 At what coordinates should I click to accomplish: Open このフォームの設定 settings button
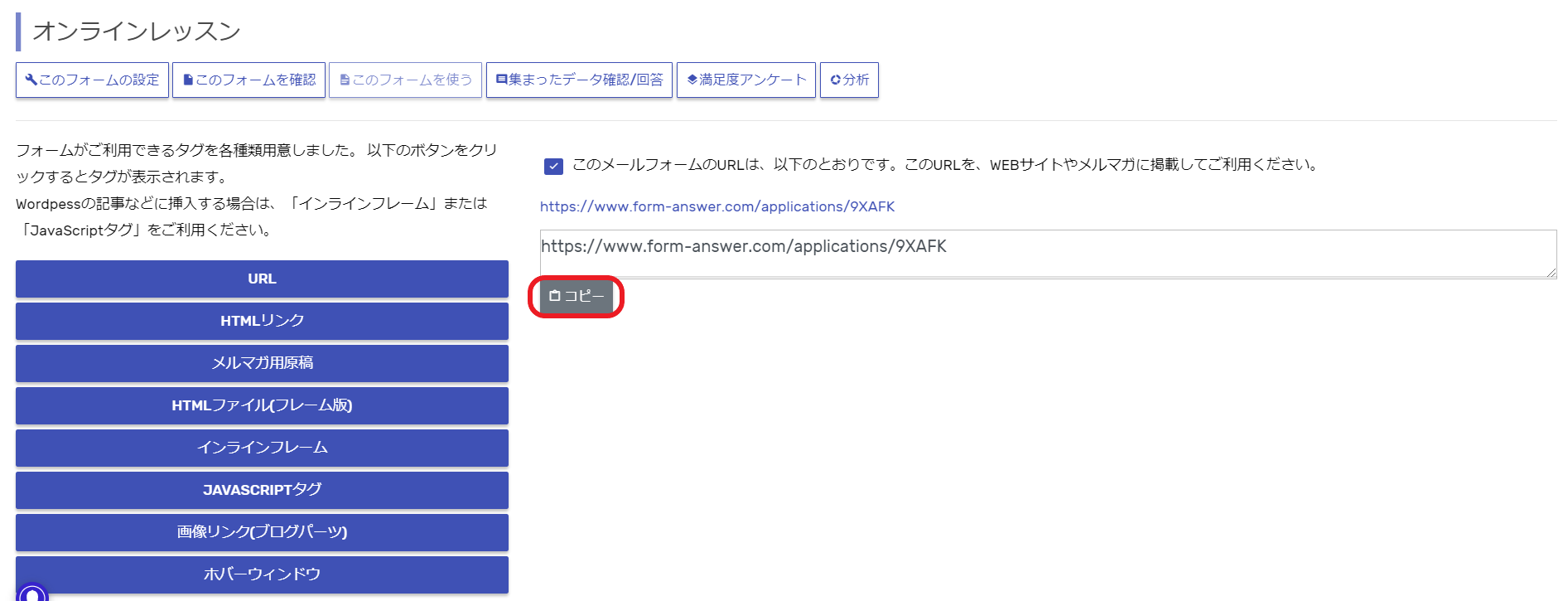(92, 80)
